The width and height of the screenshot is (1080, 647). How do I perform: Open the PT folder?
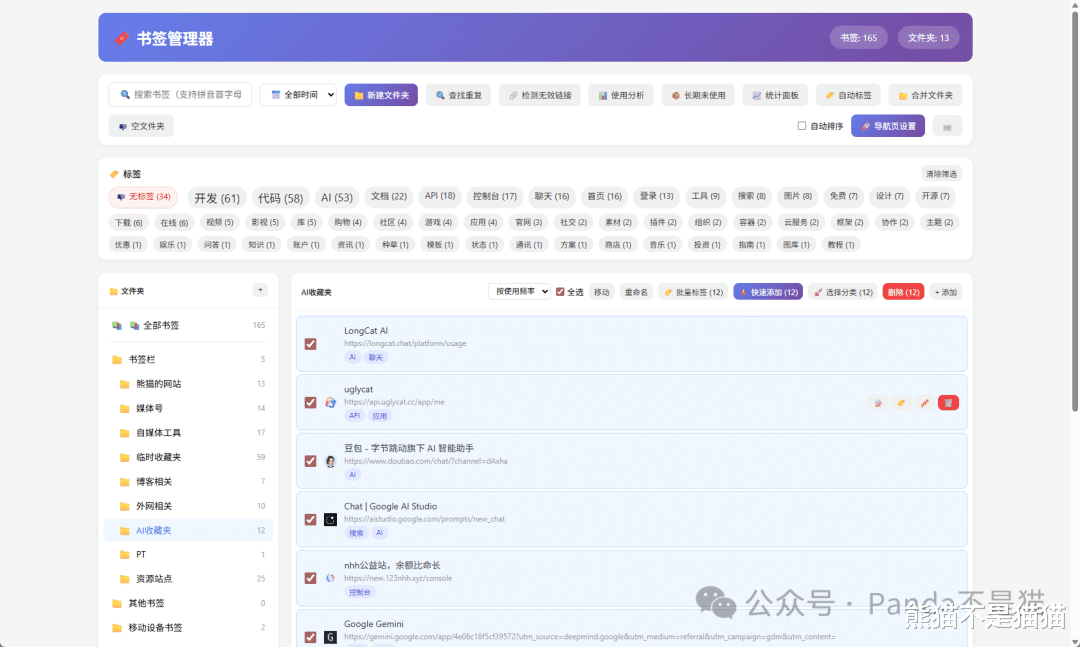pos(189,555)
